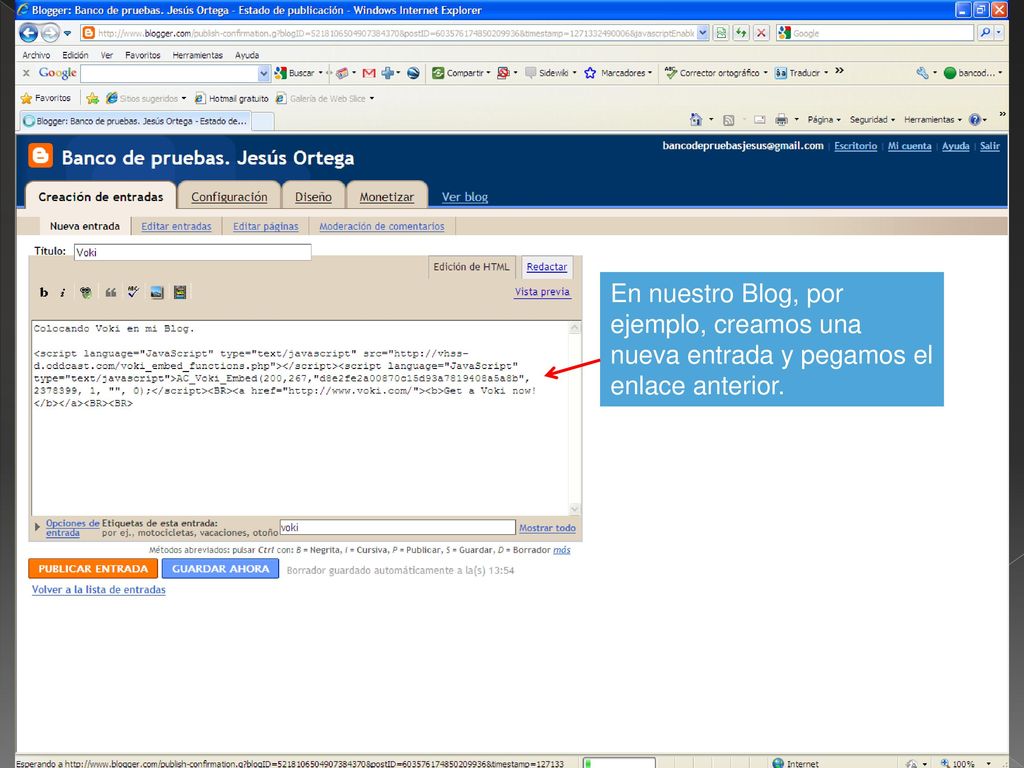Click the Escritorio dashboard link
This screenshot has height=768, width=1024.
pos(856,146)
